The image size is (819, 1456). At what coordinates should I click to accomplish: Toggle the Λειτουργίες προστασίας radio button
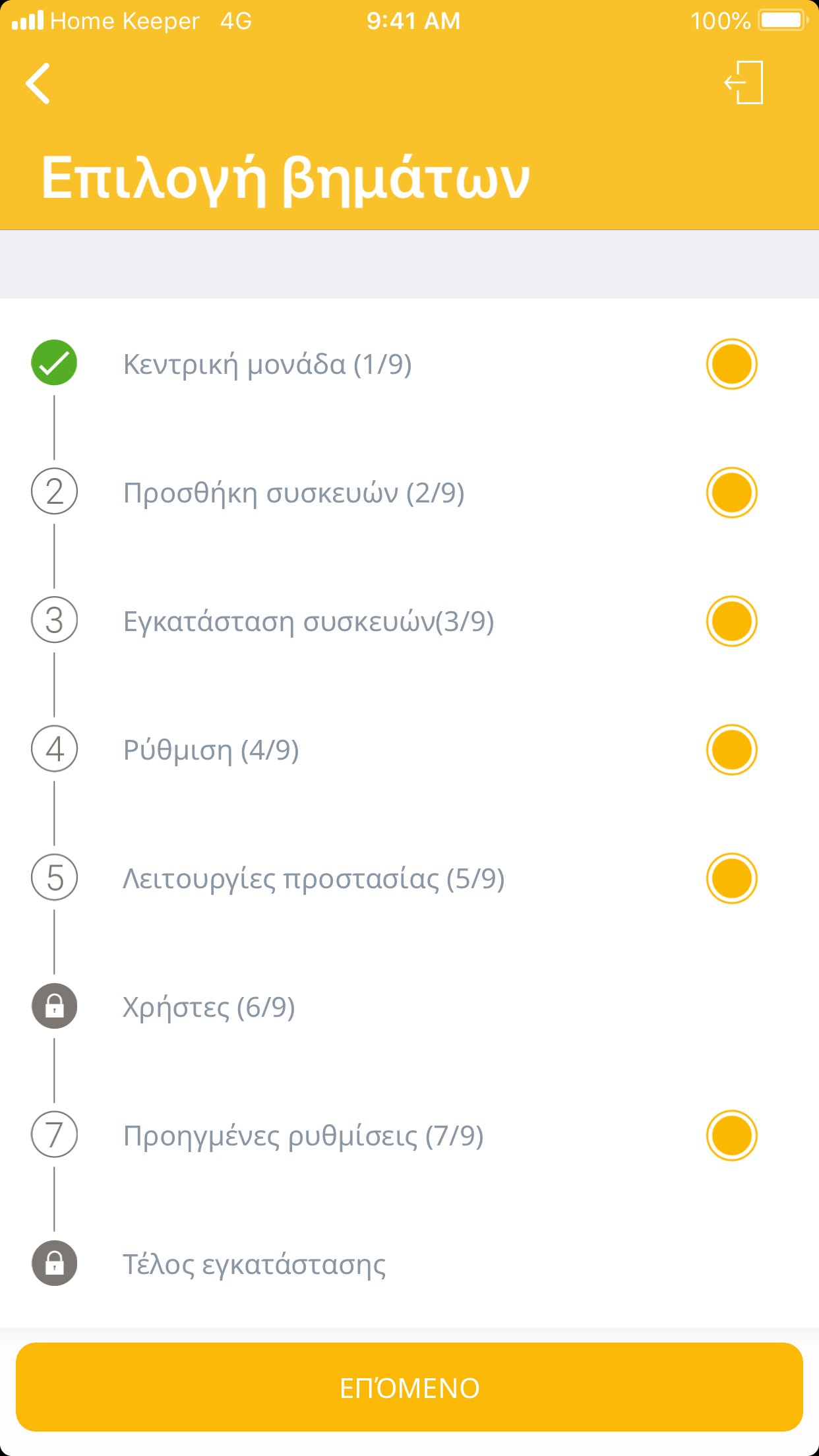point(731,878)
